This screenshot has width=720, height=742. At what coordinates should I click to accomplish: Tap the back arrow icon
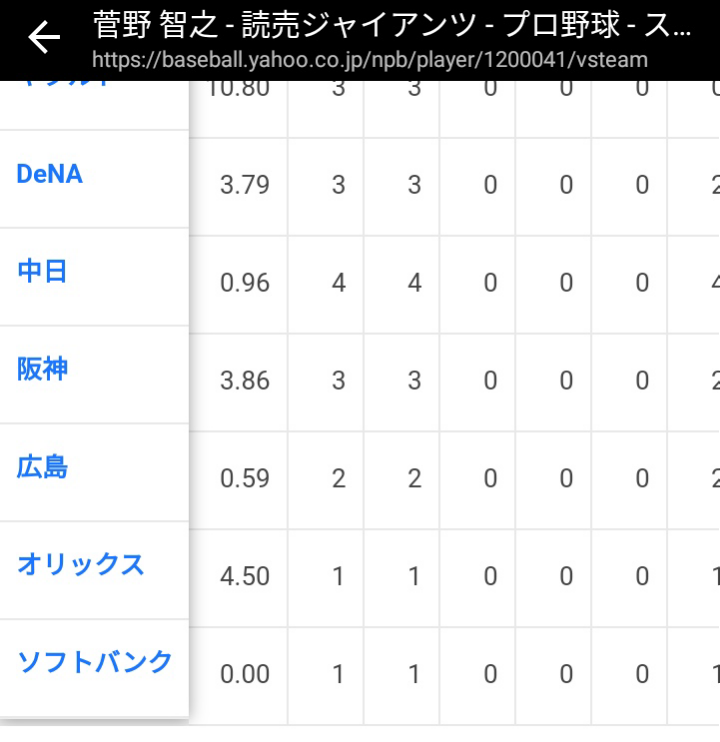coord(44,37)
